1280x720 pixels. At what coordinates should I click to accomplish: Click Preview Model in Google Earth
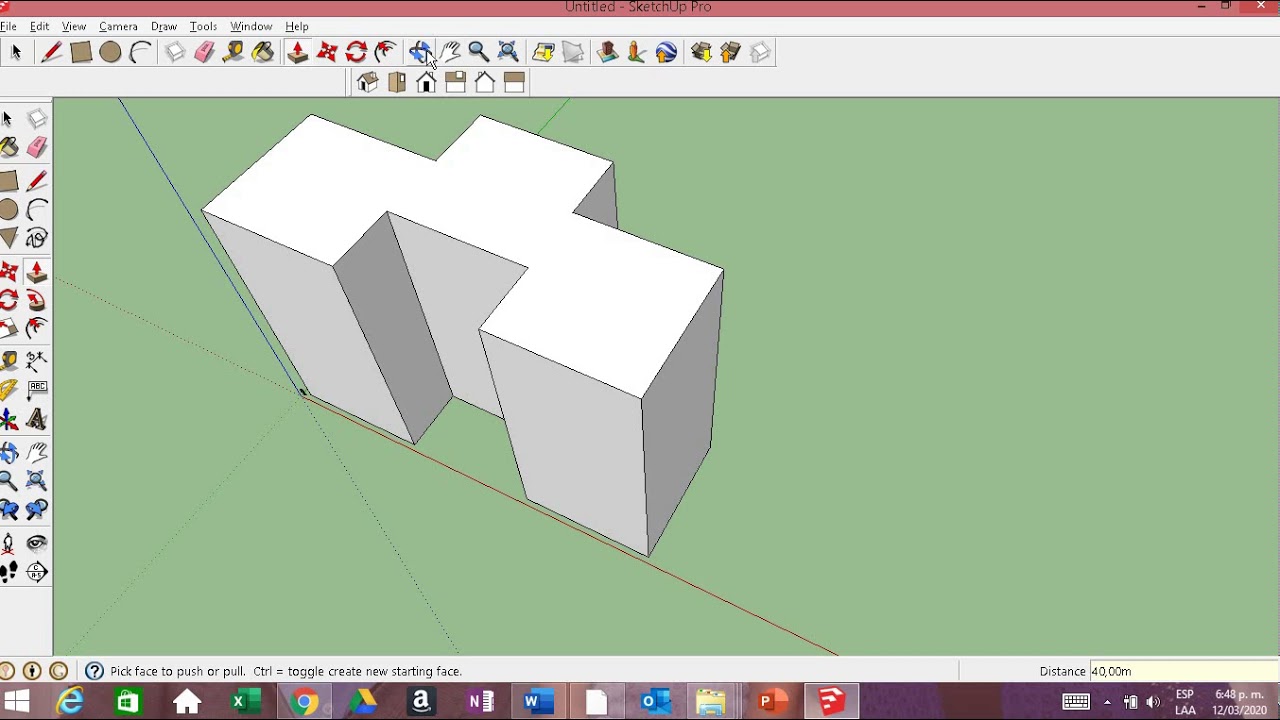tap(666, 52)
